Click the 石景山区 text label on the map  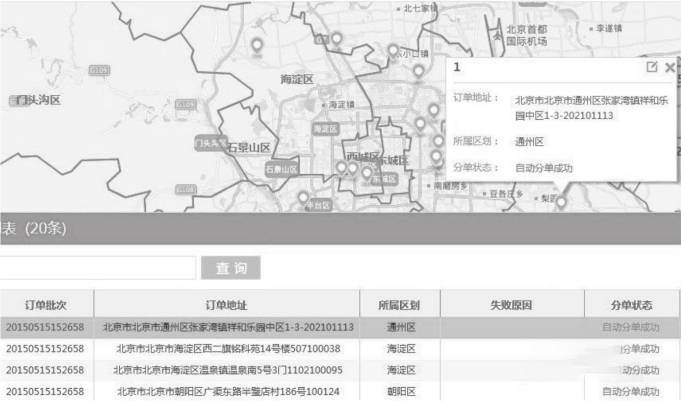[x=248, y=148]
